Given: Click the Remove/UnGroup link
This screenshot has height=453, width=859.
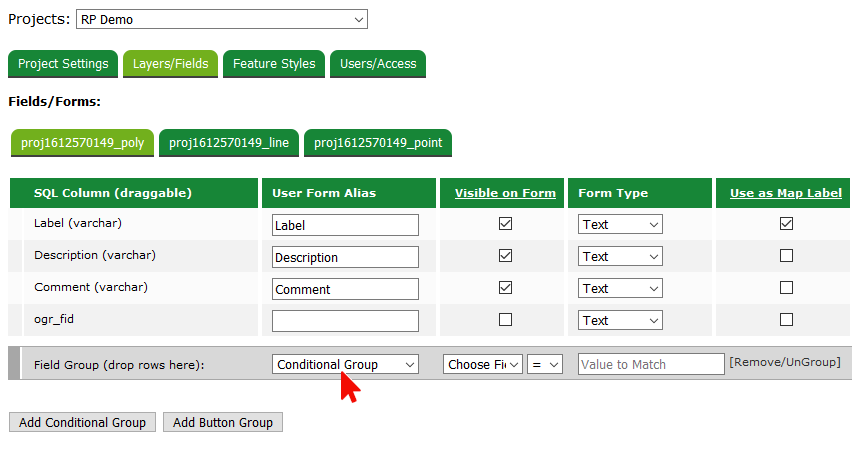Looking at the screenshot, I should (785, 362).
